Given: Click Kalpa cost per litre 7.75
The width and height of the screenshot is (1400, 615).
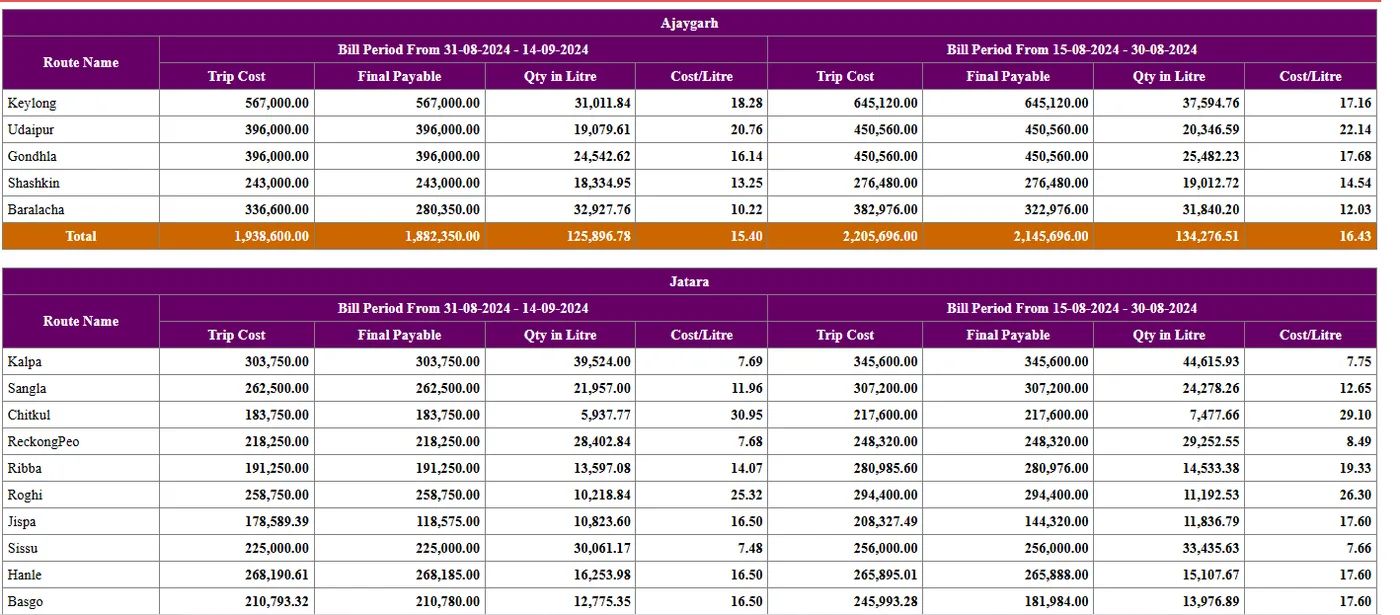Looking at the screenshot, I should 1359,362.
